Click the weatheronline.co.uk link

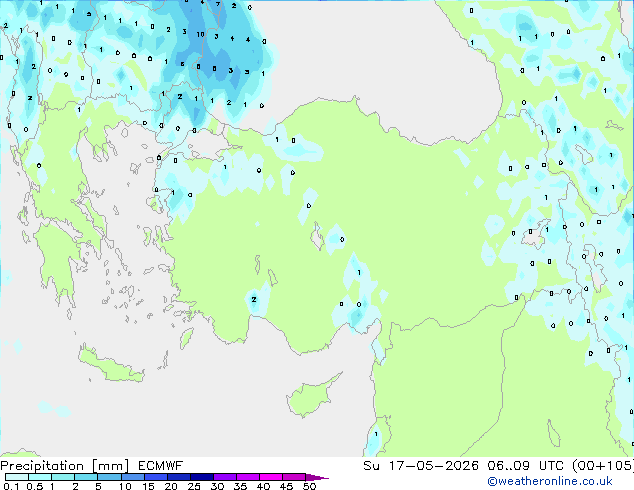549,481
